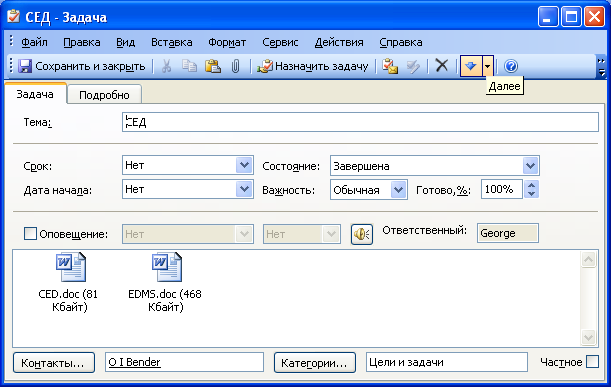
Task: Open the Действия menu
Action: pyautogui.click(x=339, y=42)
